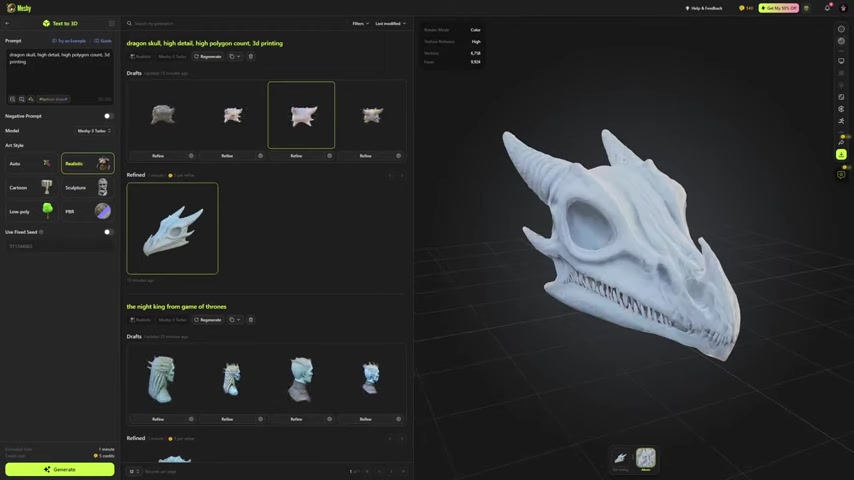Select the Cartoon art style
Screen dimensions: 854x480
[31, 187]
